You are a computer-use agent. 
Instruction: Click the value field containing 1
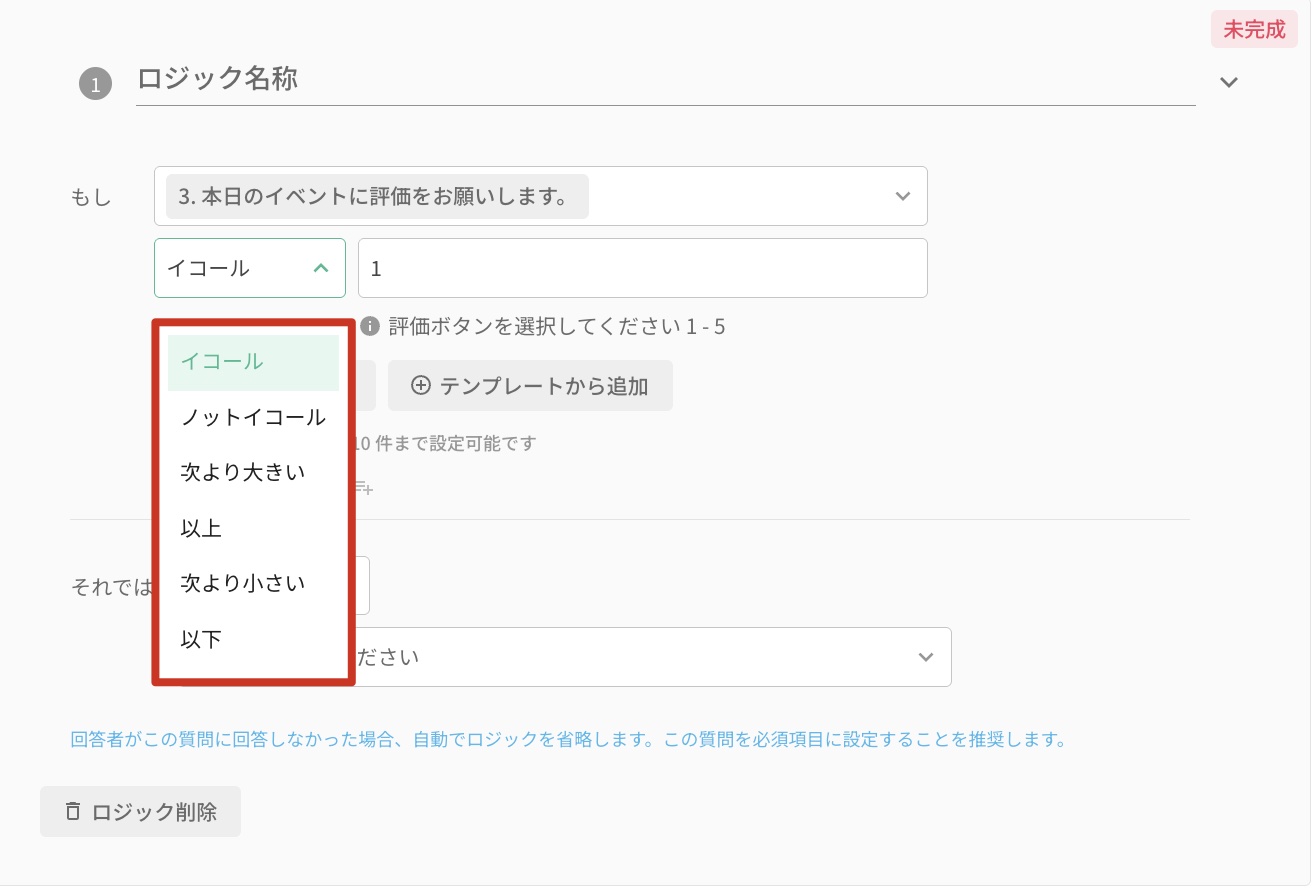[643, 268]
